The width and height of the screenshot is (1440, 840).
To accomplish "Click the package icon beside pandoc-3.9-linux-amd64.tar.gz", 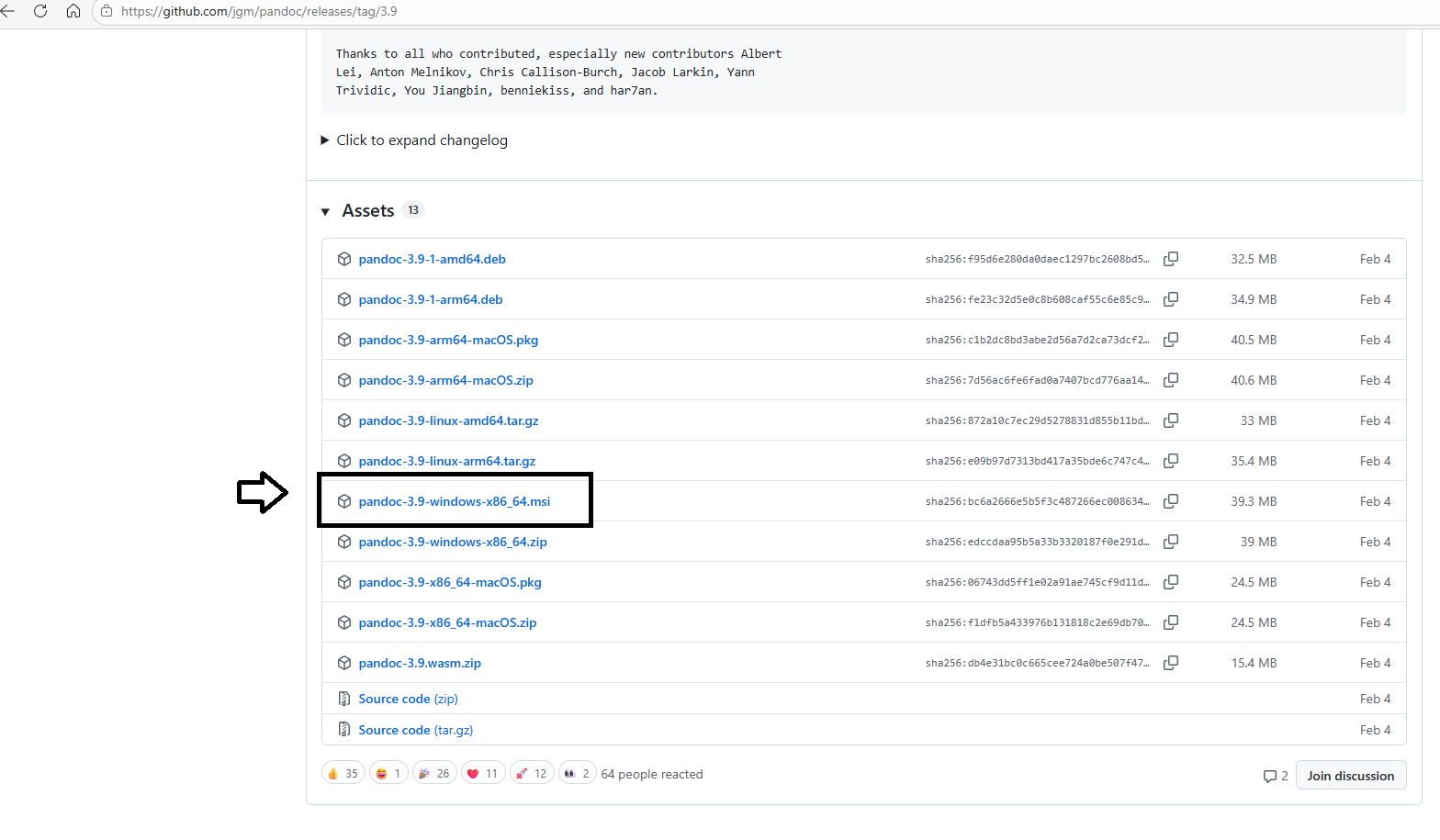I will pos(344,420).
